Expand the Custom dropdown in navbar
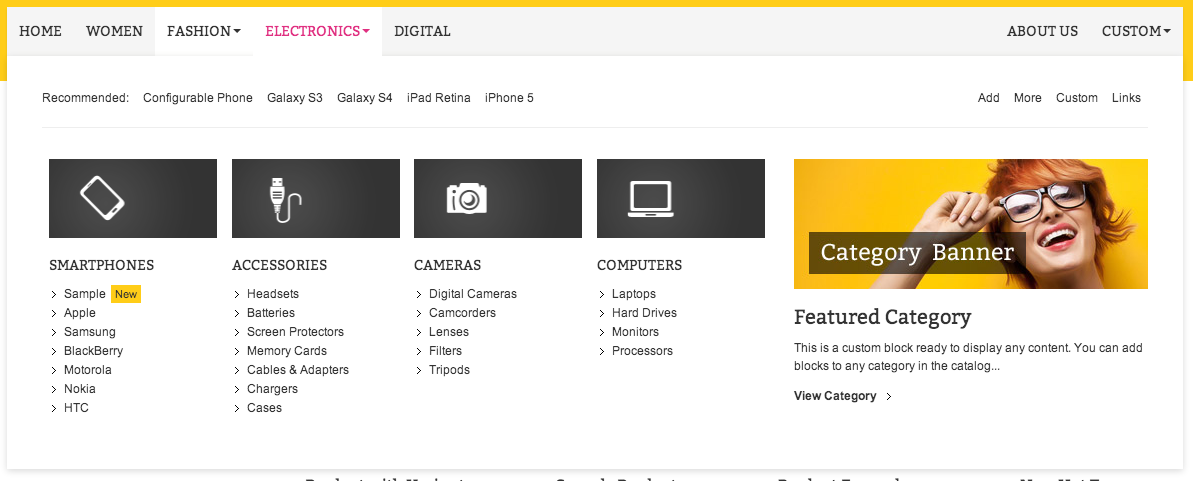 1136,31
